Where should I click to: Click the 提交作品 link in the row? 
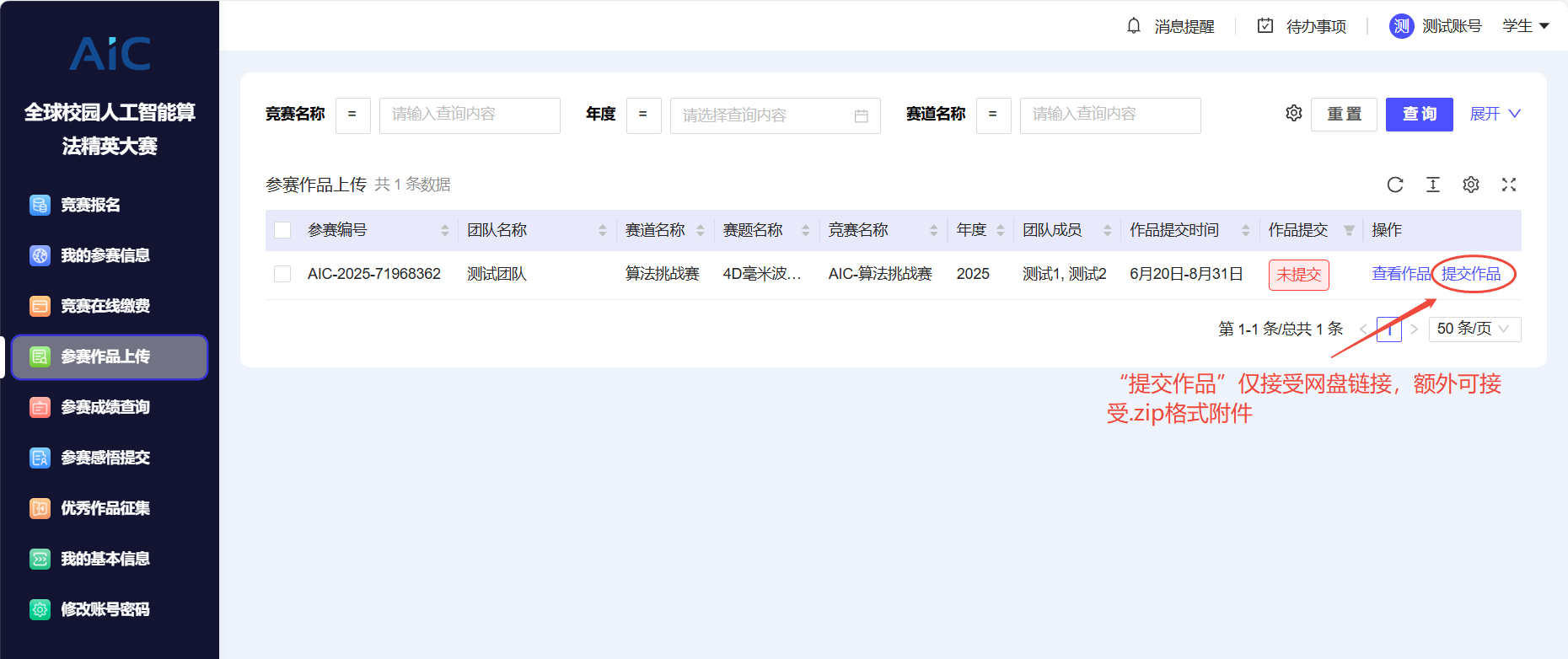(x=1471, y=274)
